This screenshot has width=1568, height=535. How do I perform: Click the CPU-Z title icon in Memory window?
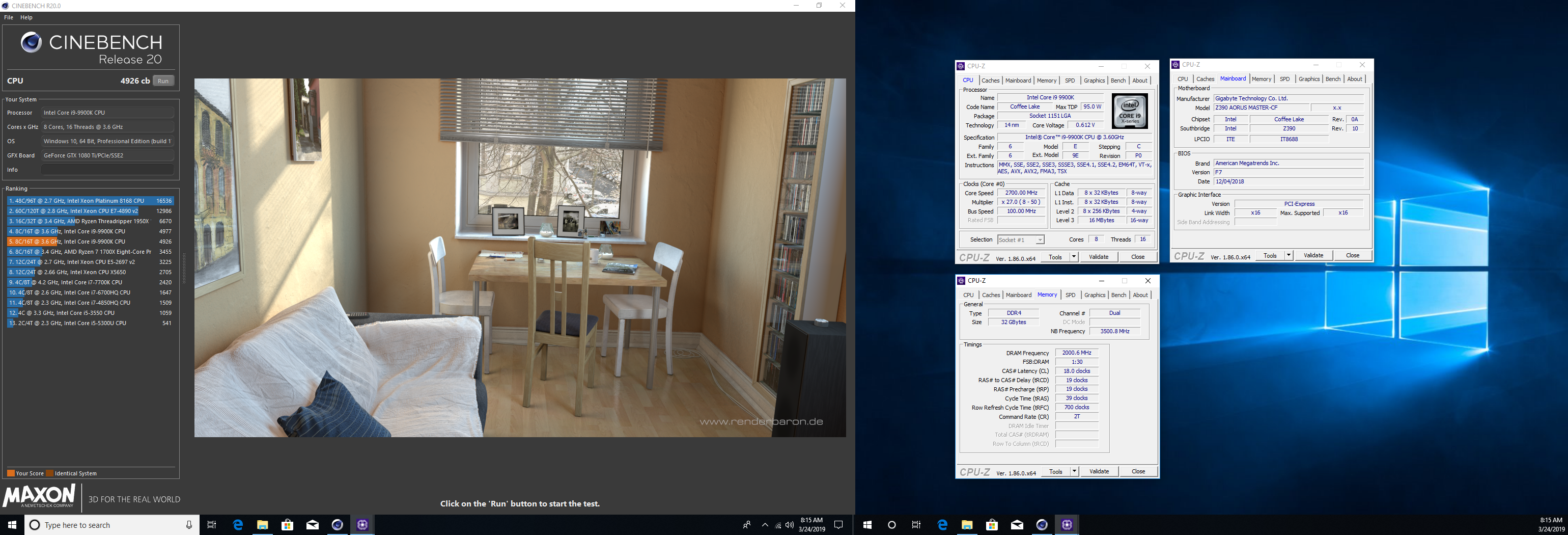pos(961,281)
